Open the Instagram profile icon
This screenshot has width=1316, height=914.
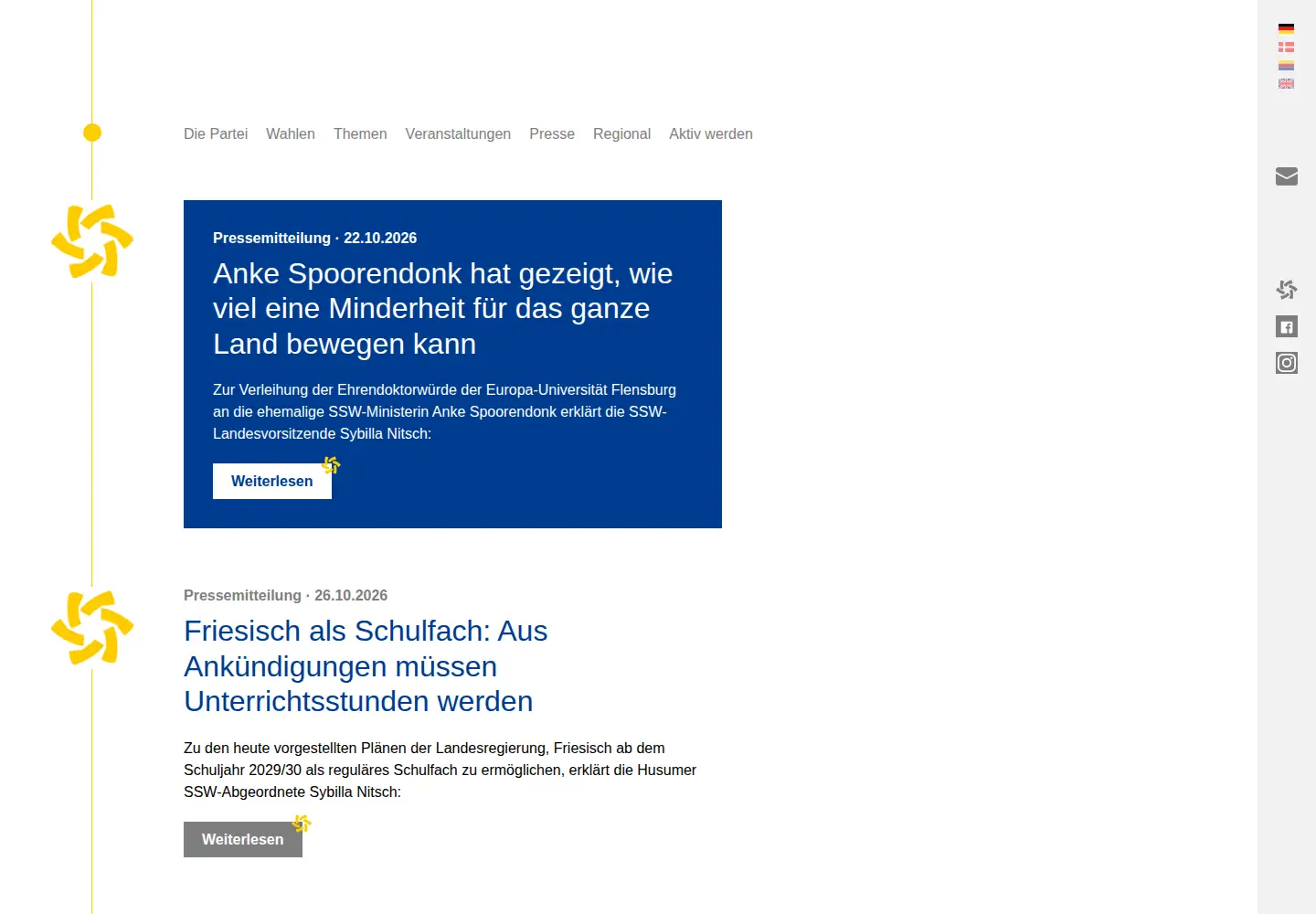[x=1287, y=363]
